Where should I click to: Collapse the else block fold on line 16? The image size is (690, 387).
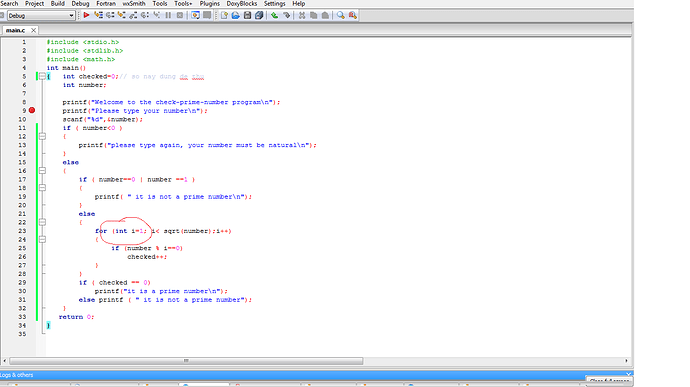(42, 171)
